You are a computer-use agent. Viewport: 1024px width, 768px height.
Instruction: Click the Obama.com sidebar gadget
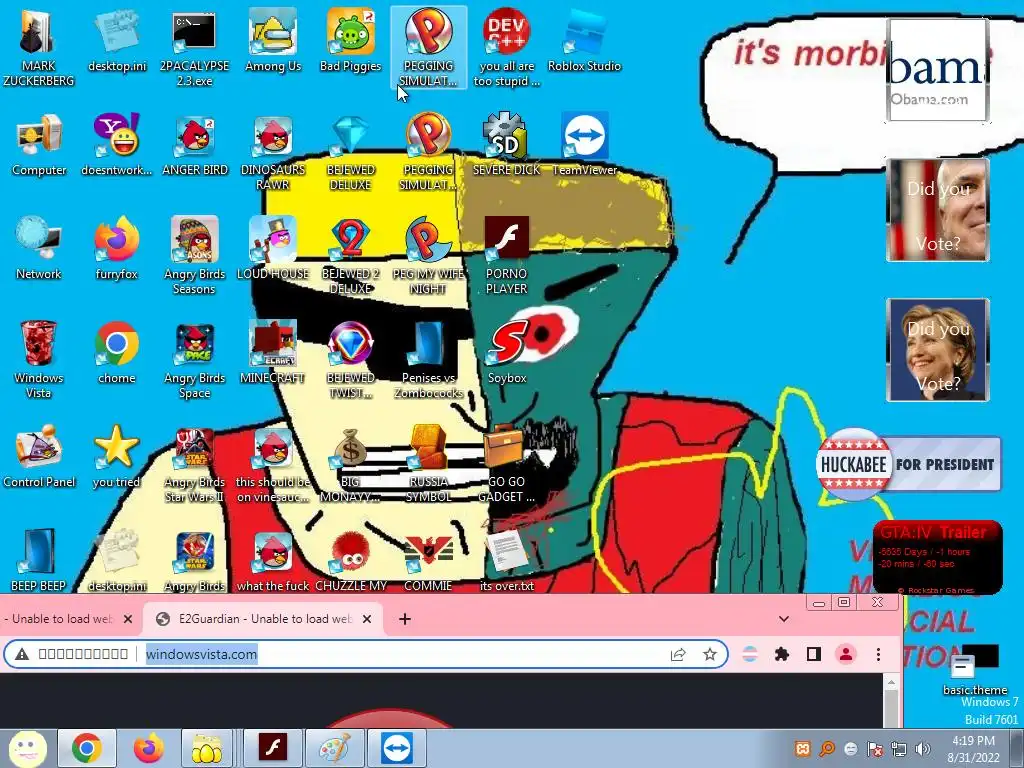938,70
